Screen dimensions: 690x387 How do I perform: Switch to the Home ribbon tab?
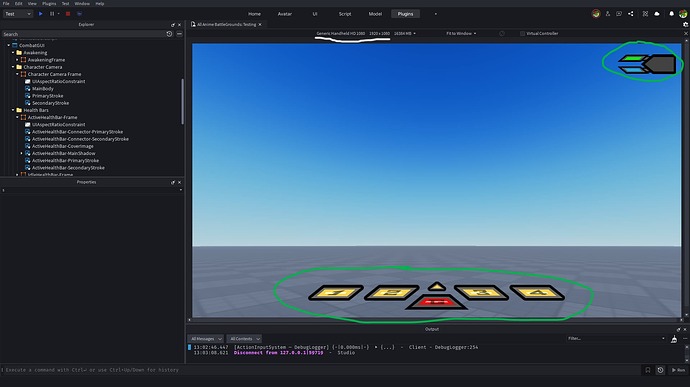point(254,14)
